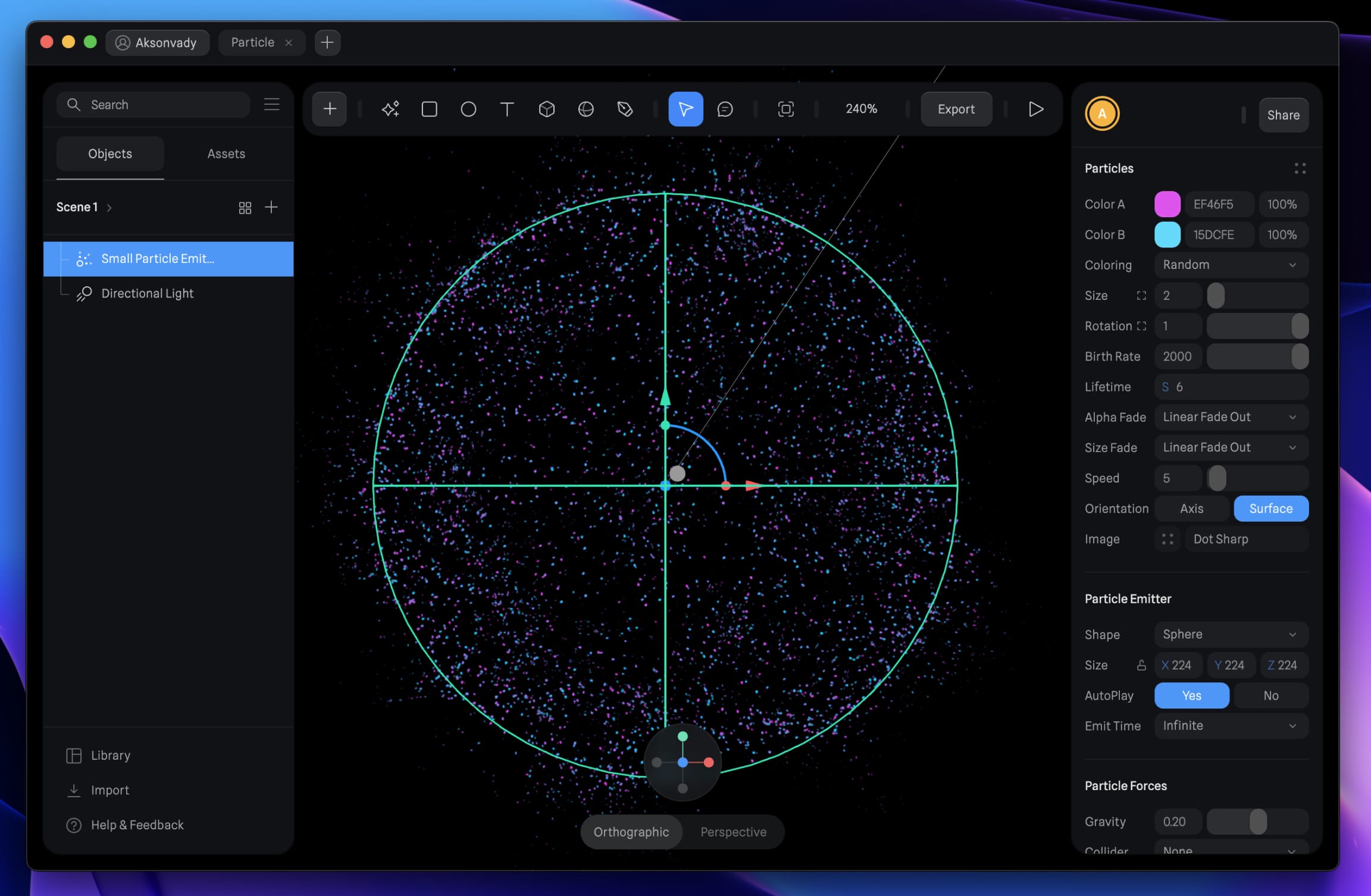Click the Export button
This screenshot has height=896, width=1371.
pyautogui.click(x=956, y=109)
